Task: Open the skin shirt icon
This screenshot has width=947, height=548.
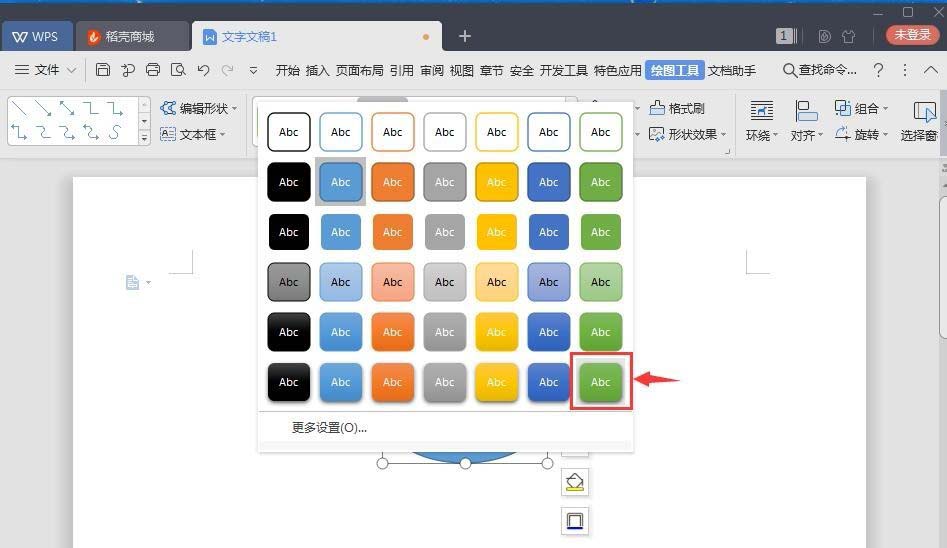Action: pyautogui.click(x=849, y=37)
